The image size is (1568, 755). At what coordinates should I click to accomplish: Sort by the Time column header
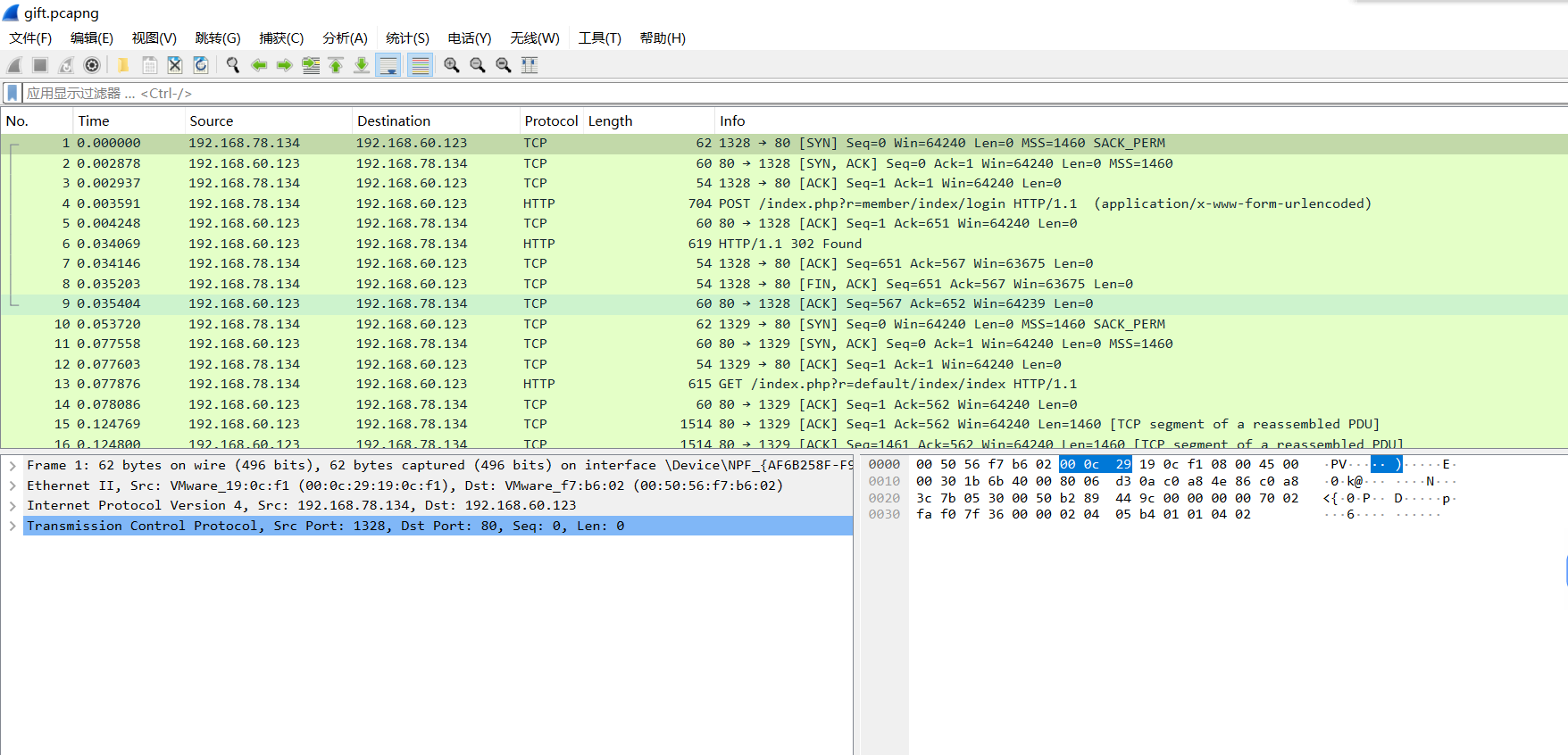(129, 121)
